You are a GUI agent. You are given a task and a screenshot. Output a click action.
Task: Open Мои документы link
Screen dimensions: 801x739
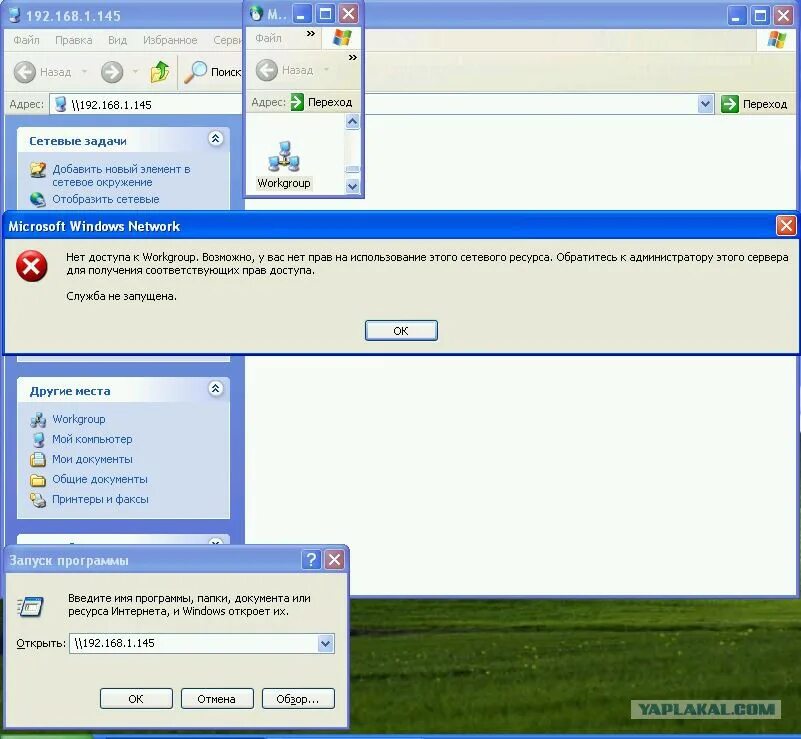click(x=92, y=459)
